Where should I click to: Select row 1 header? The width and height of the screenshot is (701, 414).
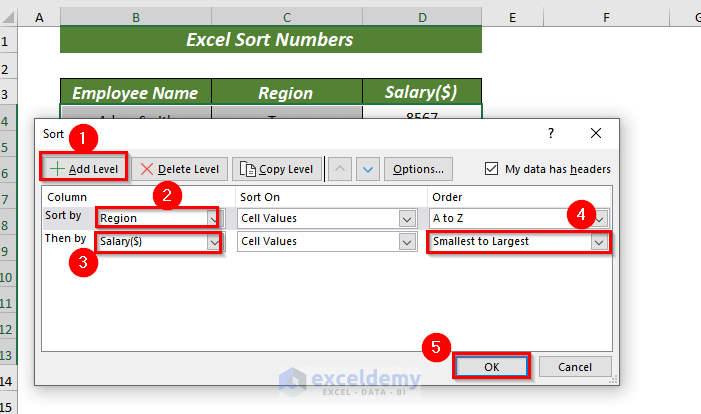(8, 41)
